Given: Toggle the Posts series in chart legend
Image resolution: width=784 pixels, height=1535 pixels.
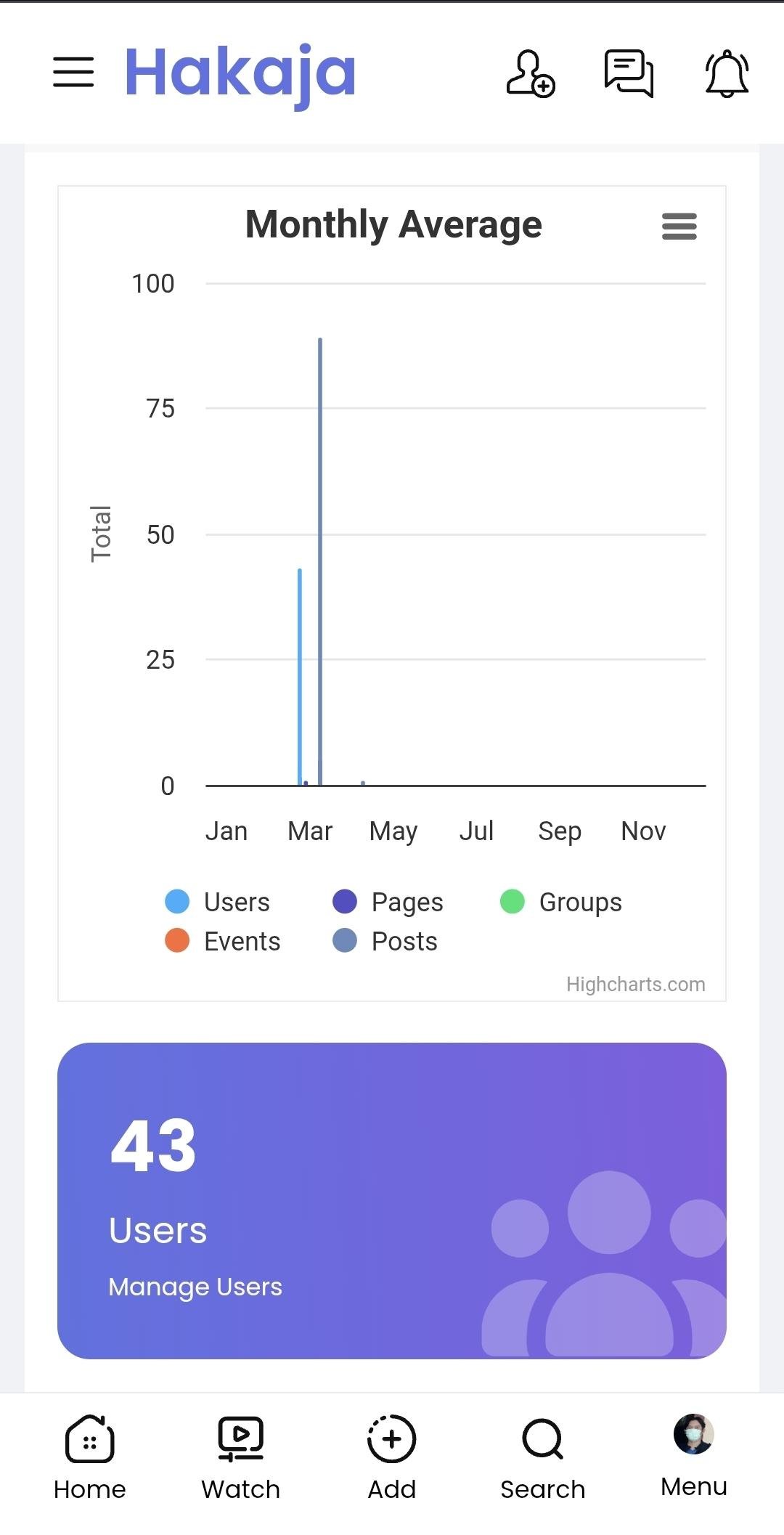Looking at the screenshot, I should click(386, 941).
